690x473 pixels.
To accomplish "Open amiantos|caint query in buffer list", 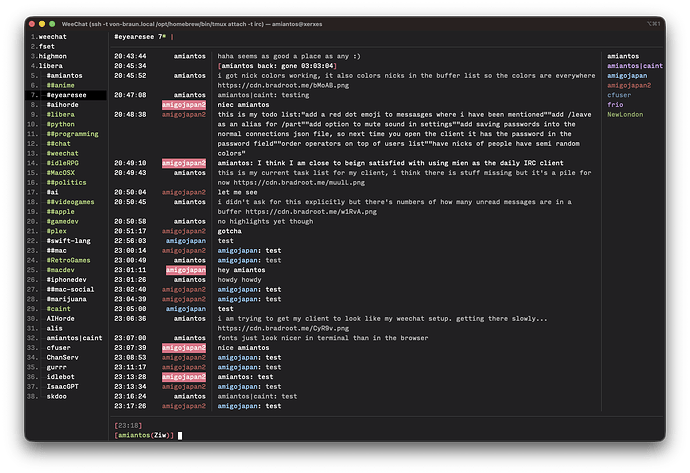I will [x=74, y=338].
